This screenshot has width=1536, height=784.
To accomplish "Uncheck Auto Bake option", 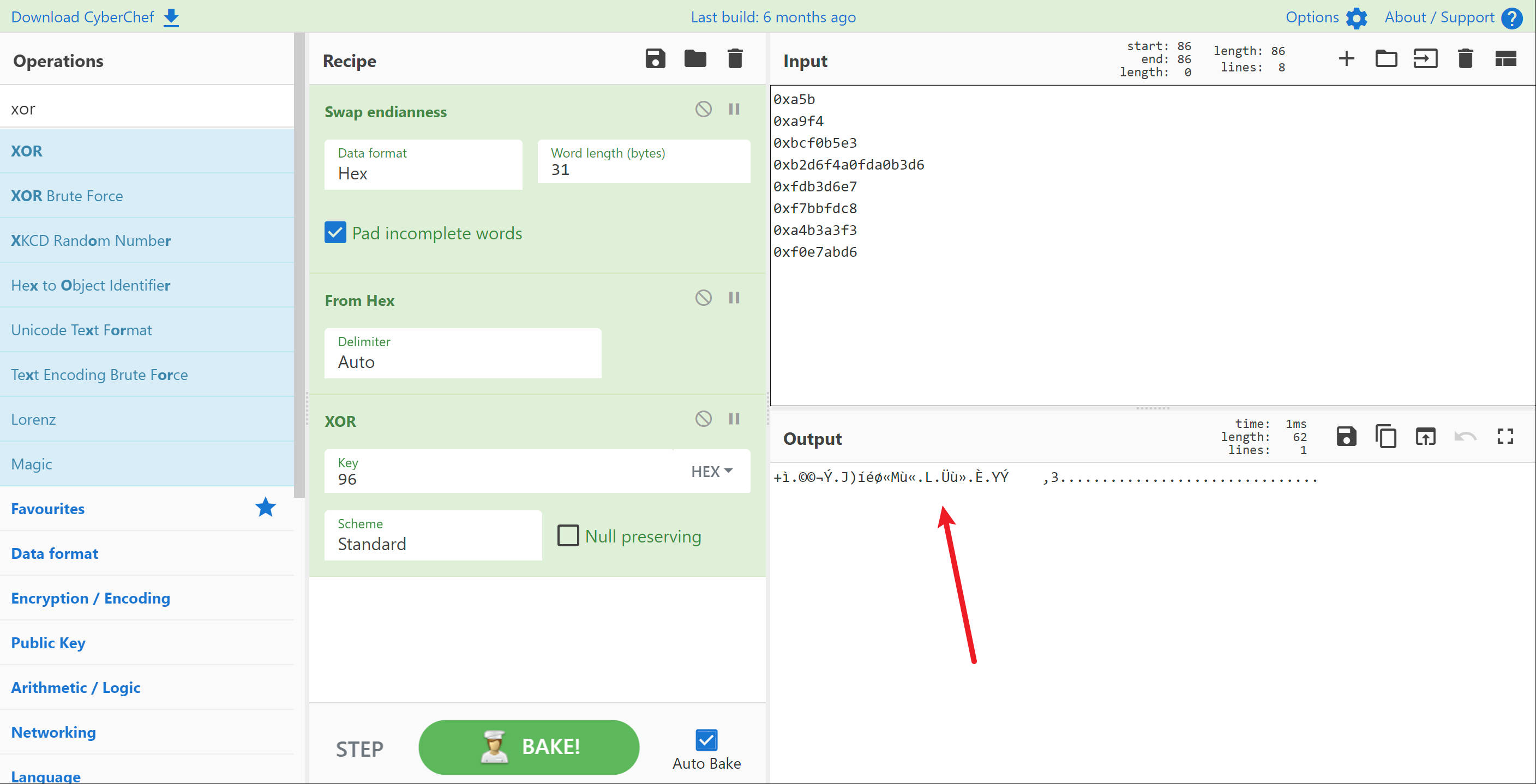I will click(706, 740).
